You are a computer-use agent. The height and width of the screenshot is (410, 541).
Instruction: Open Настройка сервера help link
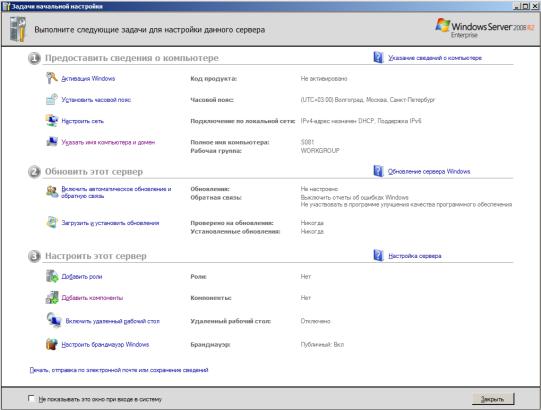pos(415,256)
